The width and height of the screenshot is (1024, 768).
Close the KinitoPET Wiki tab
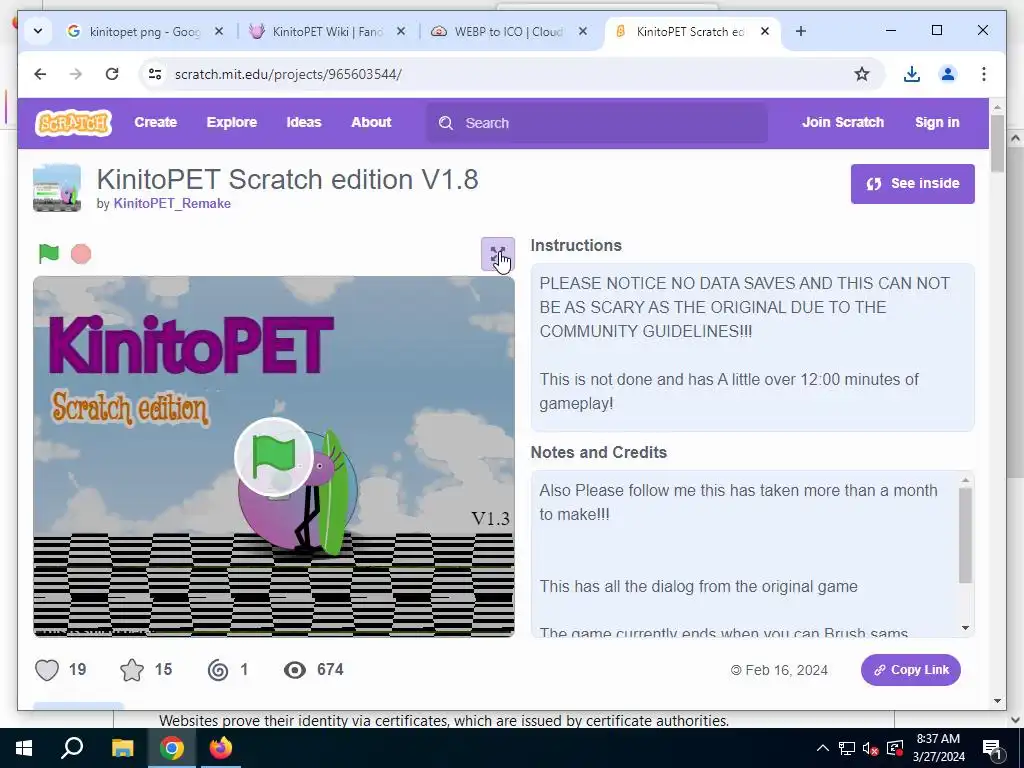coord(401,31)
